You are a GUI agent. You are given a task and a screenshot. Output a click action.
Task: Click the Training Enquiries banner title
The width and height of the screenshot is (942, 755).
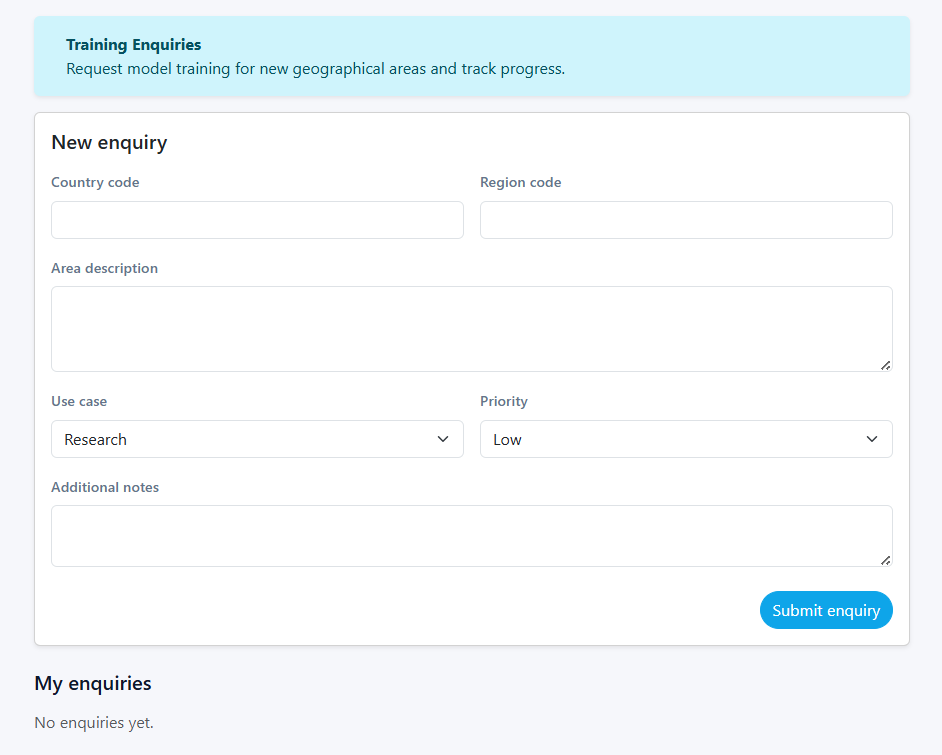(x=133, y=45)
